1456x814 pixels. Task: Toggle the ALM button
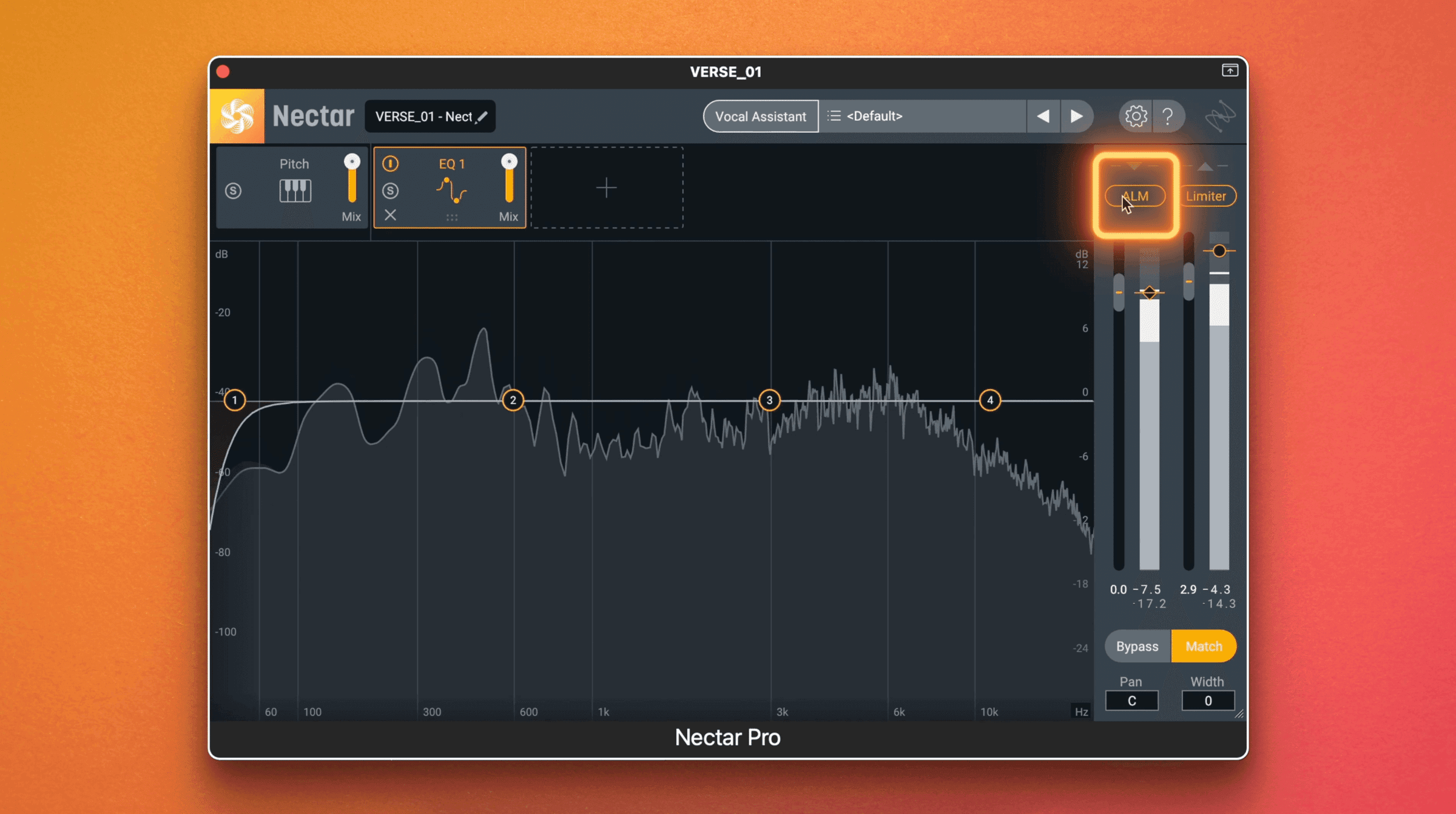1135,196
